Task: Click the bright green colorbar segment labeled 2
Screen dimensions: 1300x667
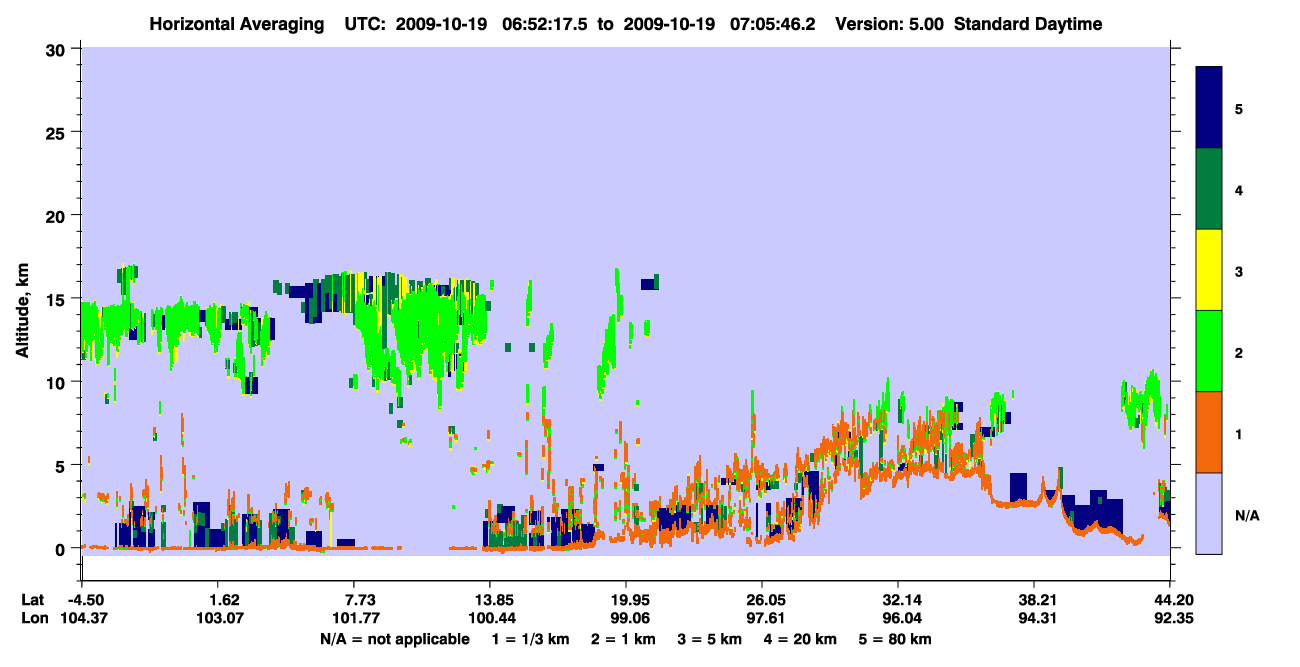Action: [1209, 351]
